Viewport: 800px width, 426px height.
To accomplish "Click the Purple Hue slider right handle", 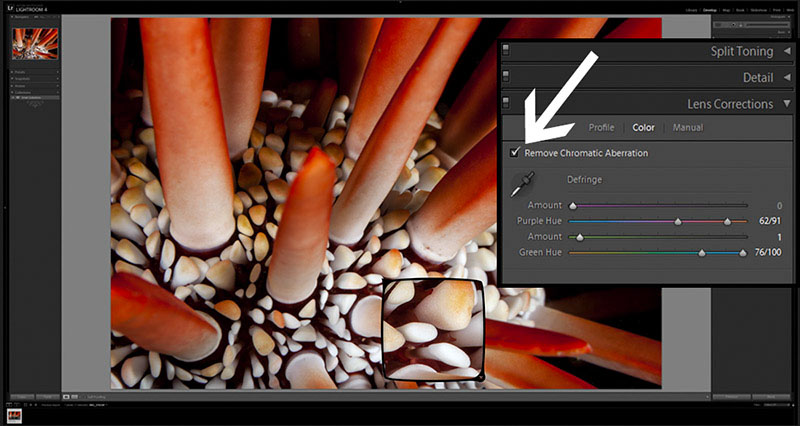I will coord(727,221).
